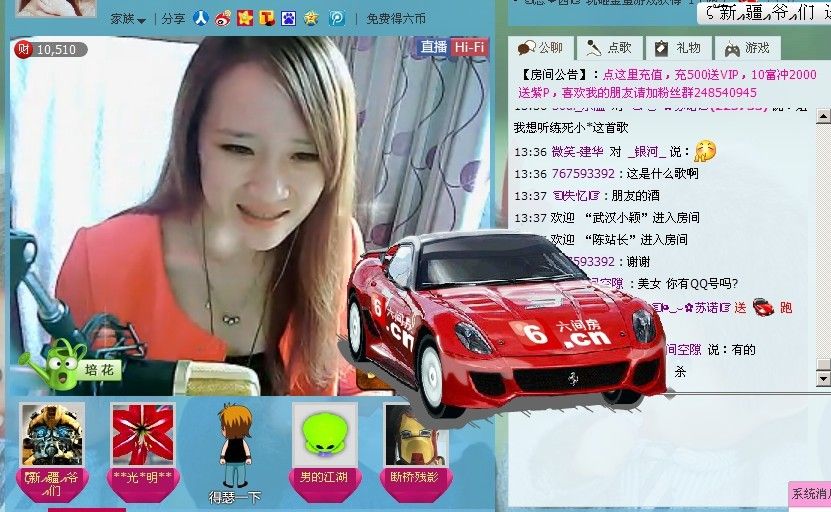Click the 得瑟一下 label under cartoon boy
This screenshot has width=831, height=512.
pyautogui.click(x=235, y=497)
